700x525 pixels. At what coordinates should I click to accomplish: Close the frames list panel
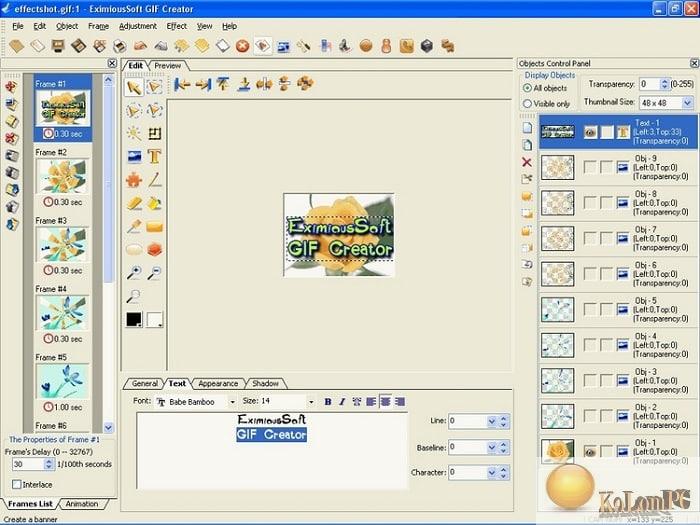(x=112, y=63)
